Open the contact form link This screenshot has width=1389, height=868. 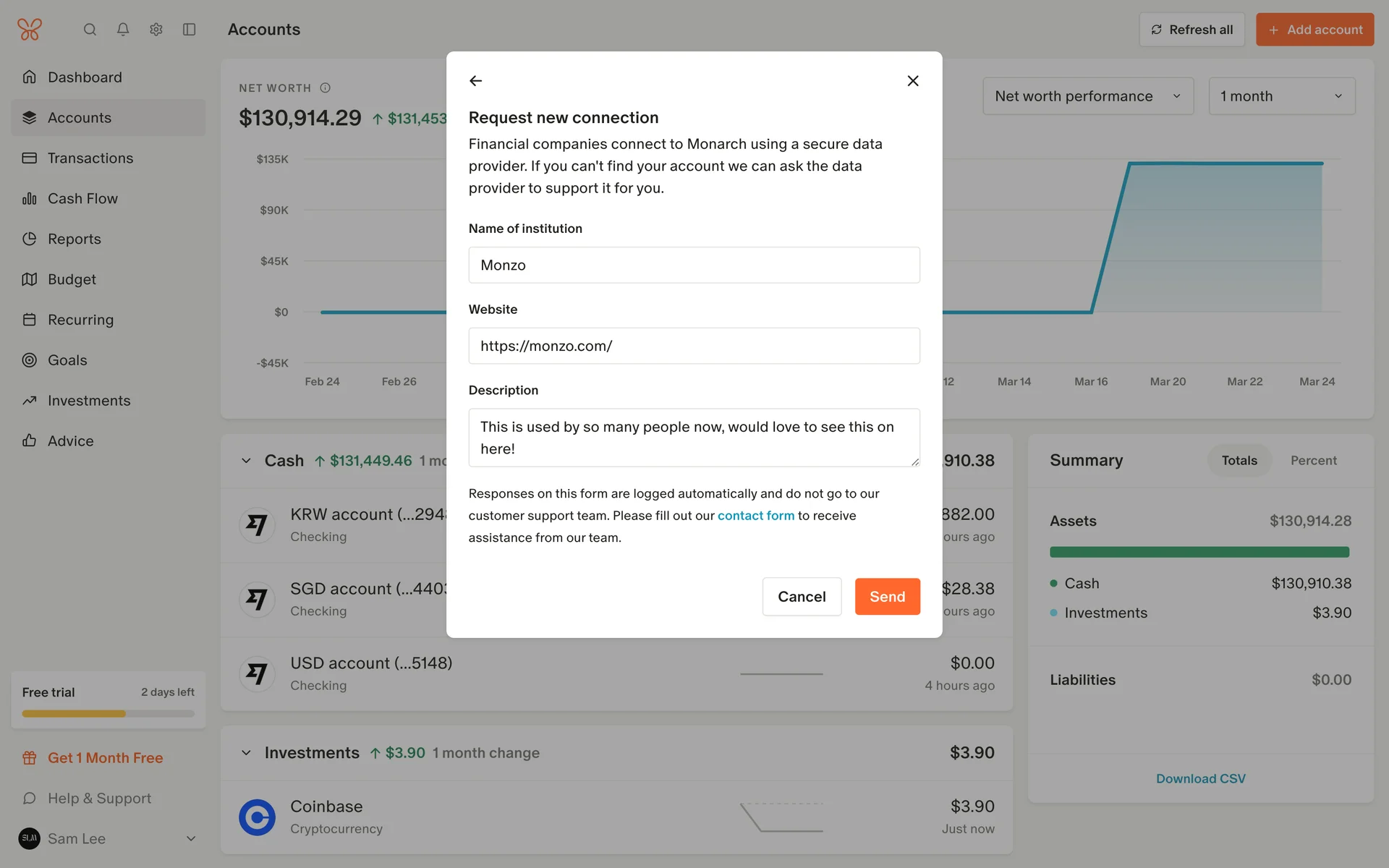(755, 516)
